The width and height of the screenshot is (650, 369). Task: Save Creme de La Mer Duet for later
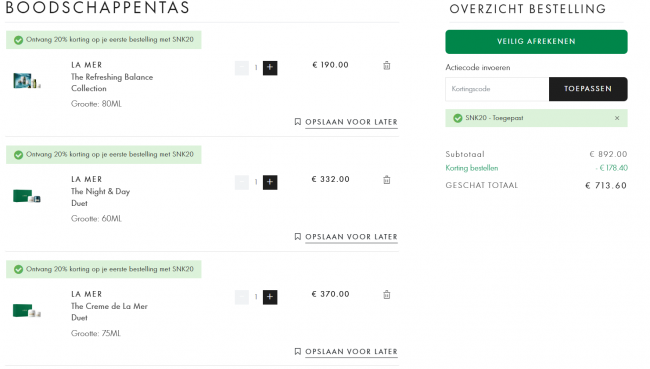tap(346, 352)
